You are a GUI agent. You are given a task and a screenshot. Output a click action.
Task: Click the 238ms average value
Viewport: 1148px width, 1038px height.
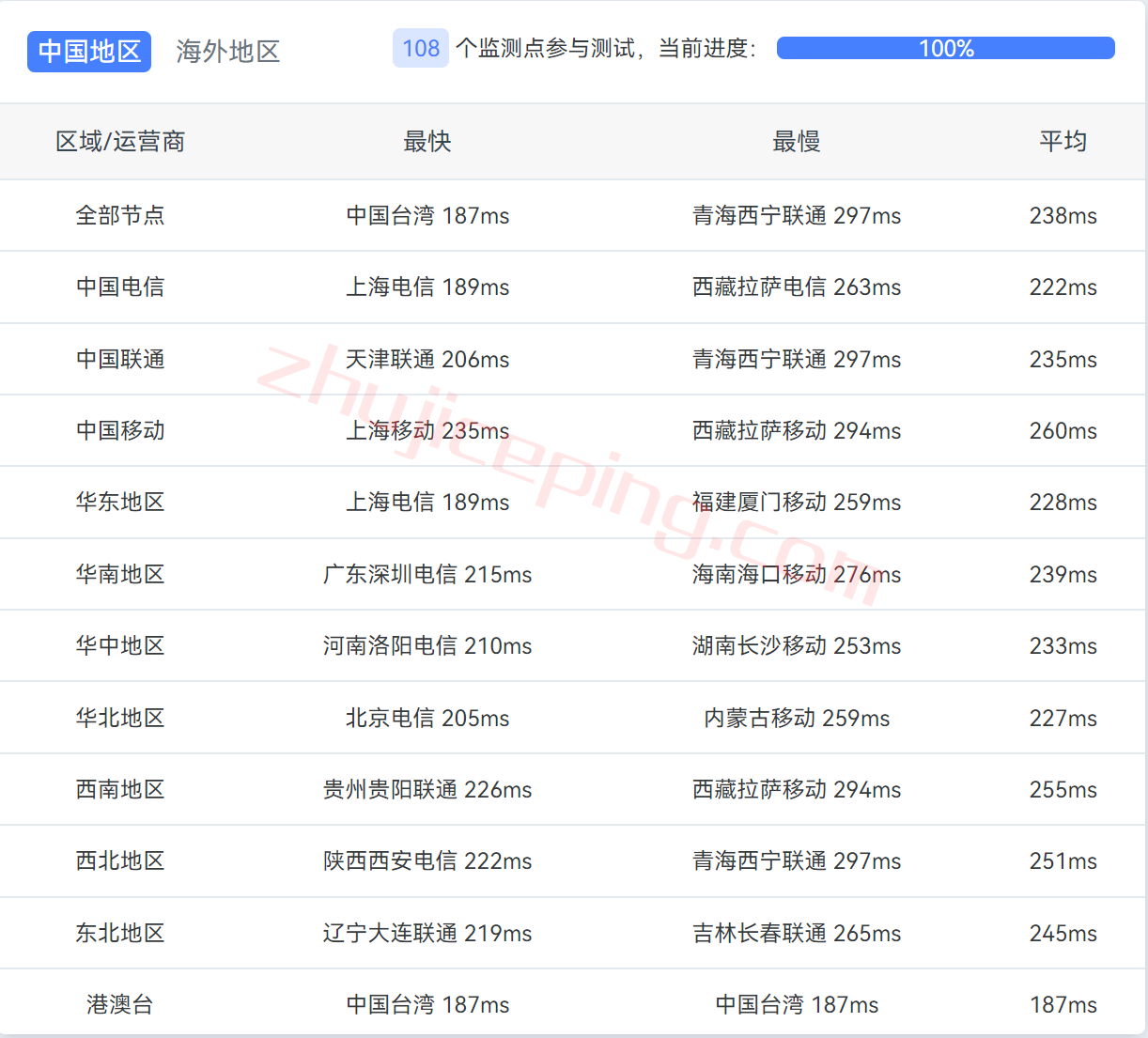click(1064, 215)
